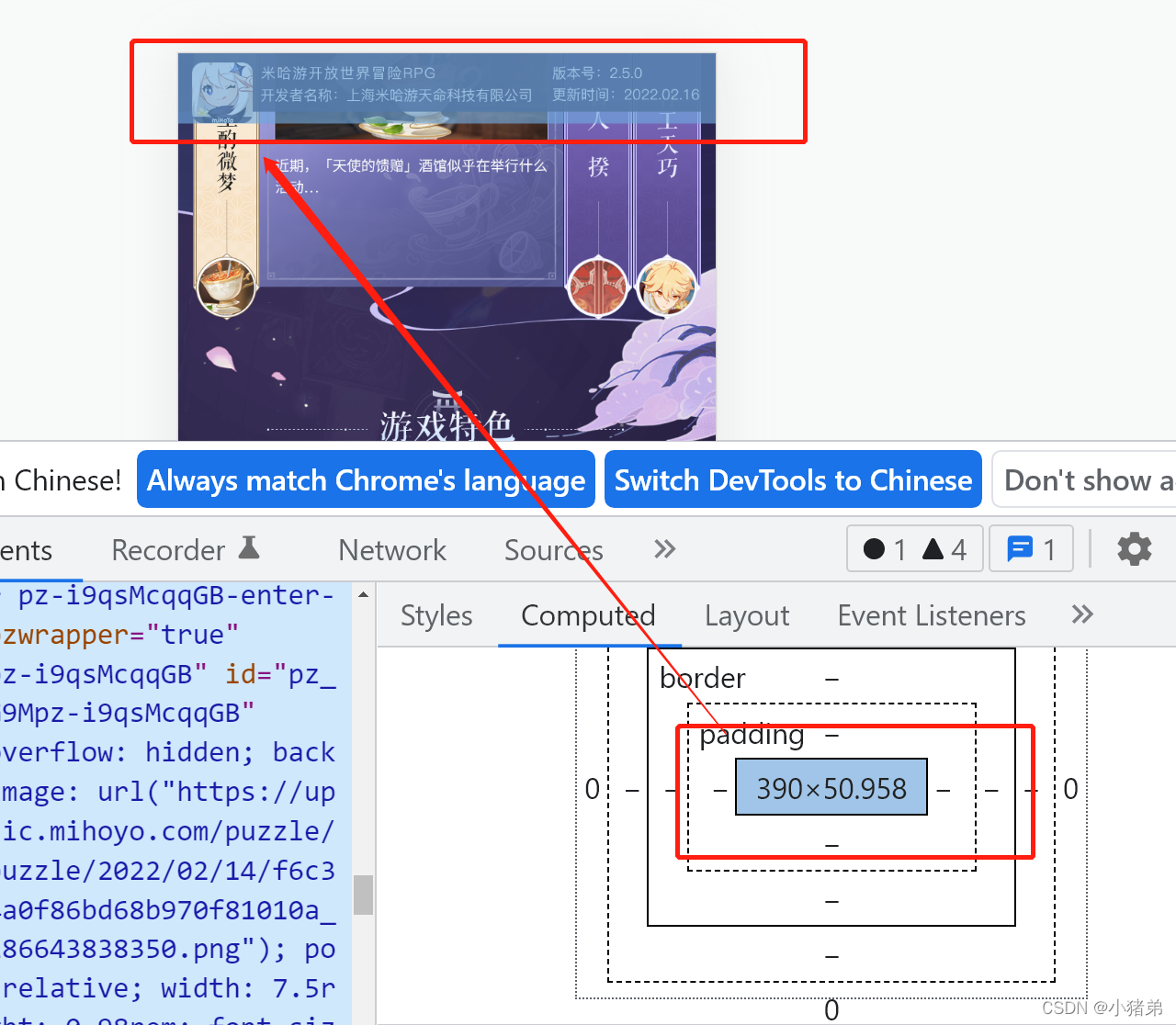
Task: Click the 版本号: 2.5.0 text
Action: [x=597, y=73]
